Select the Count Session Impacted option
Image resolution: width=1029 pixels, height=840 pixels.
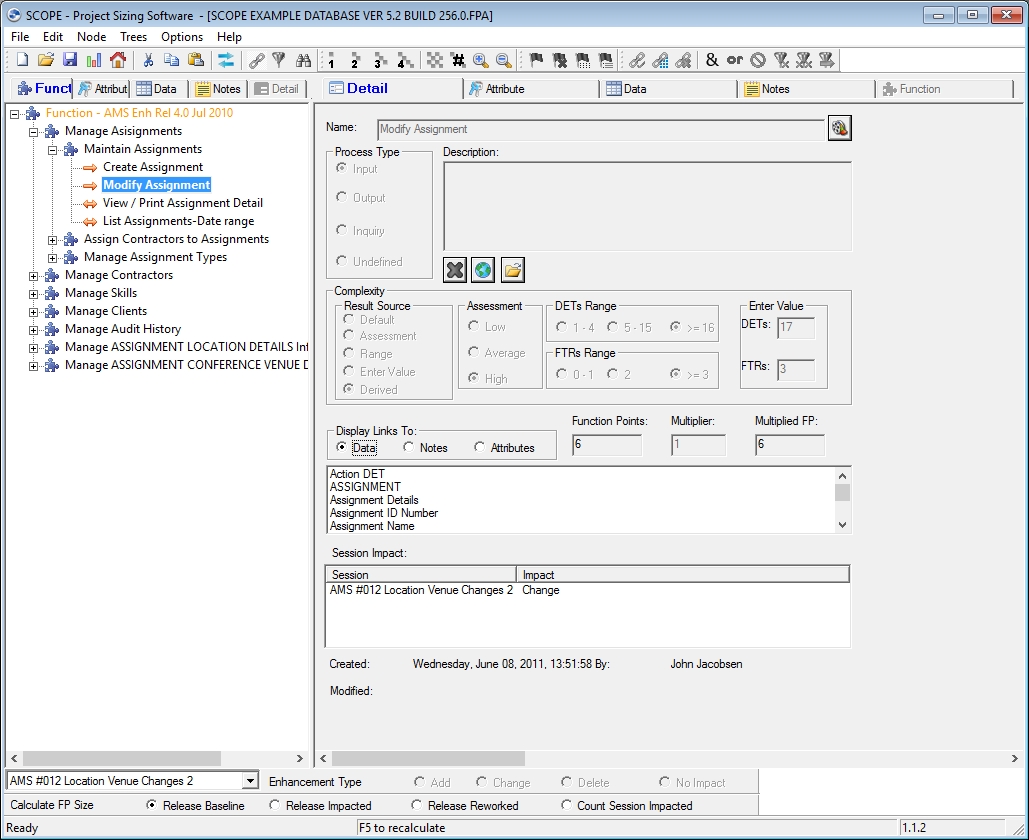[567, 806]
